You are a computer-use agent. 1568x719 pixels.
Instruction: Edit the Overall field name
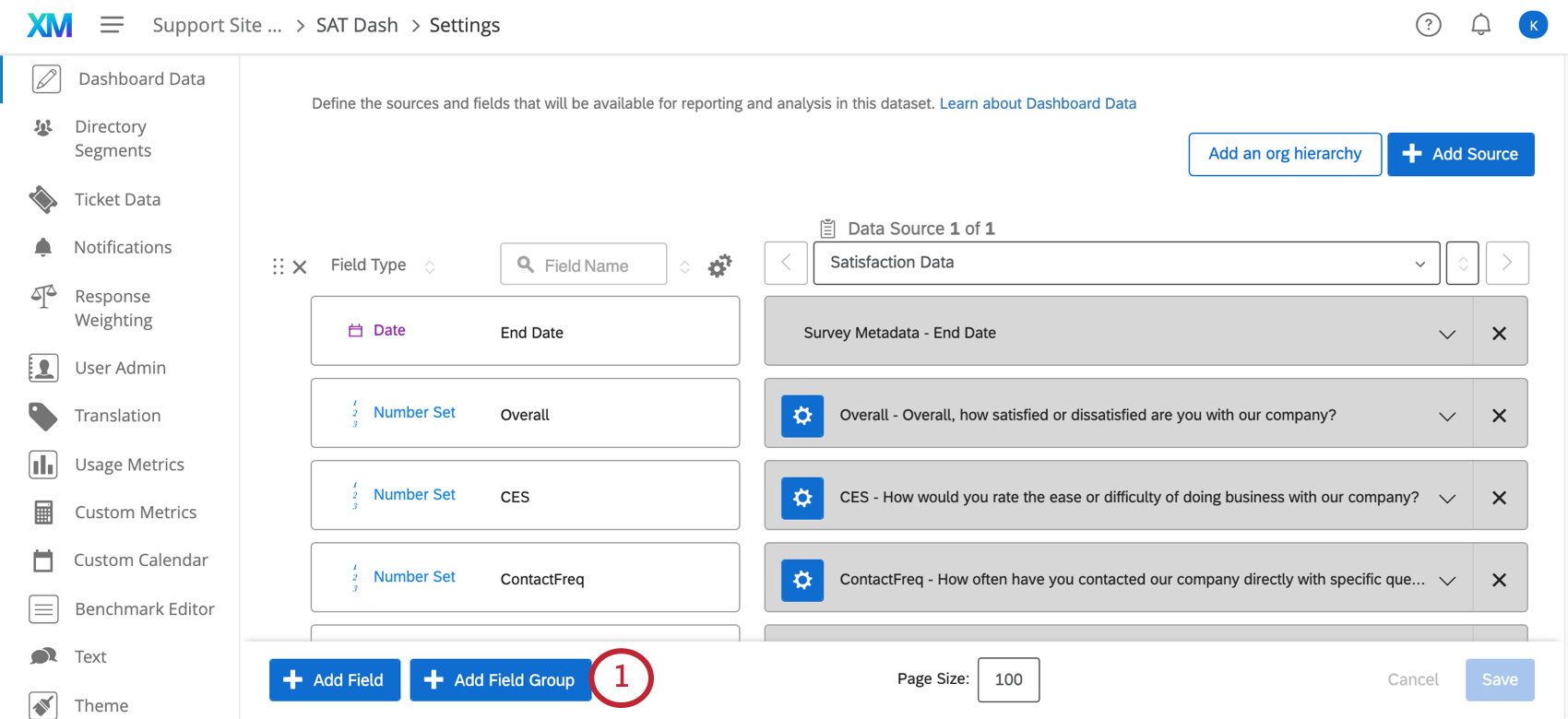[525, 415]
